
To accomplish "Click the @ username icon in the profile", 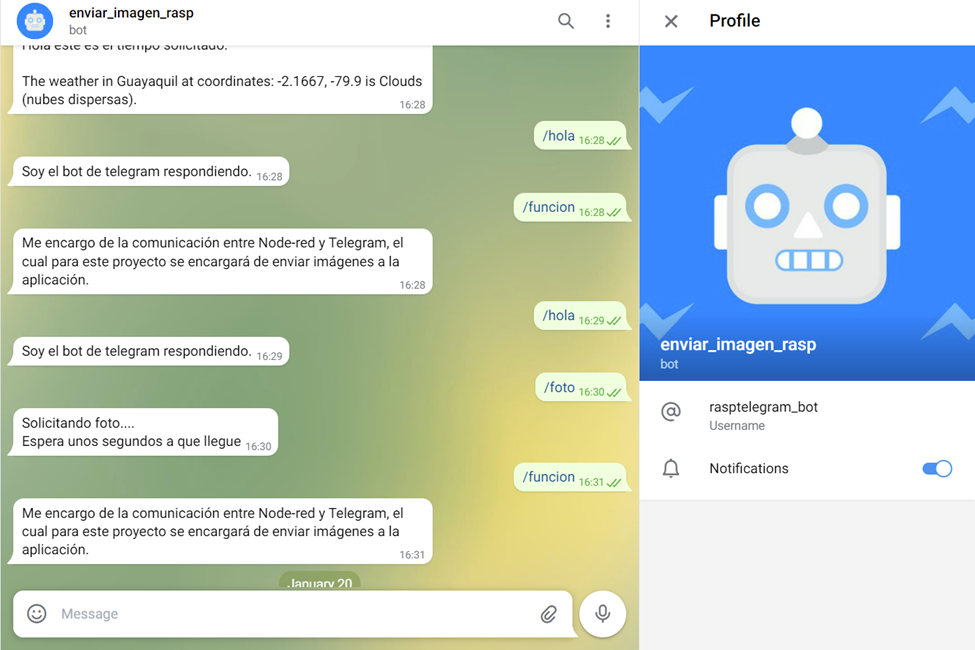I will point(671,412).
